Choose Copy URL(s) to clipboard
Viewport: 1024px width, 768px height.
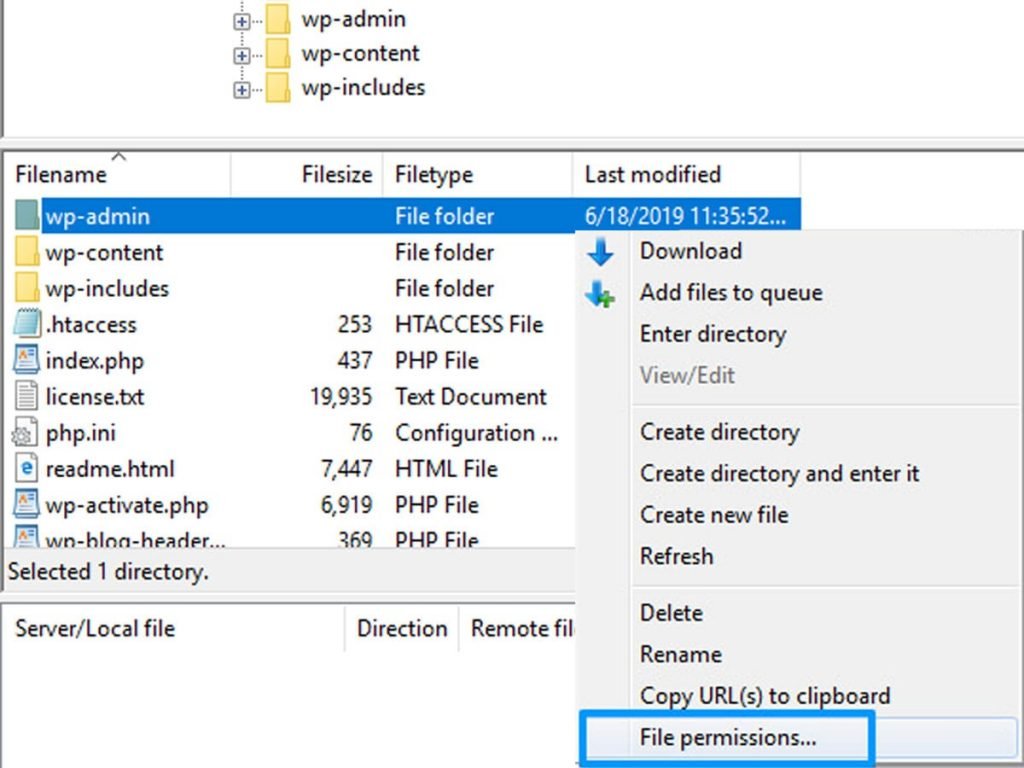(x=765, y=695)
